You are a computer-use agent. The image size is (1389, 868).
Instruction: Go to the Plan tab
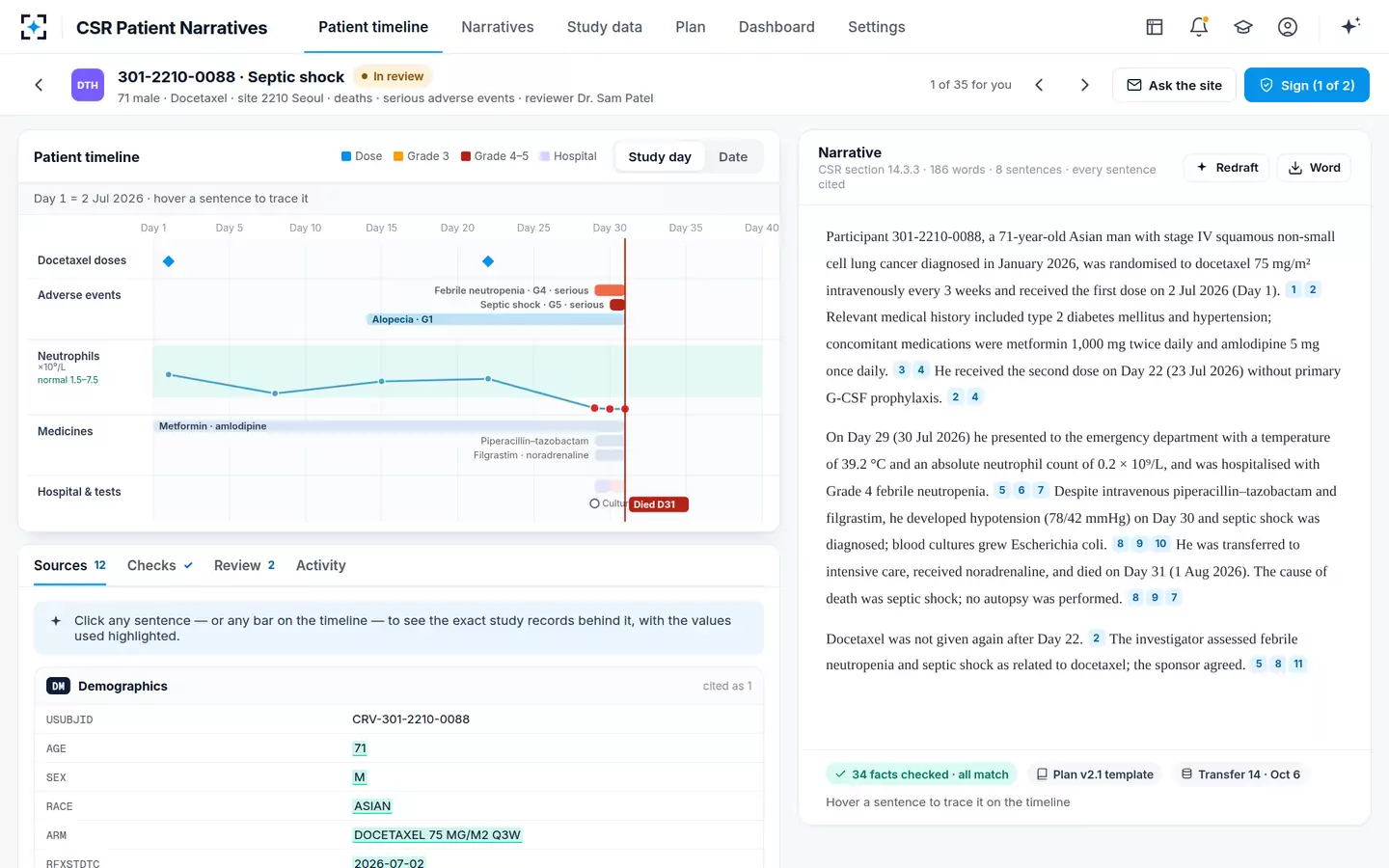[x=691, y=27]
